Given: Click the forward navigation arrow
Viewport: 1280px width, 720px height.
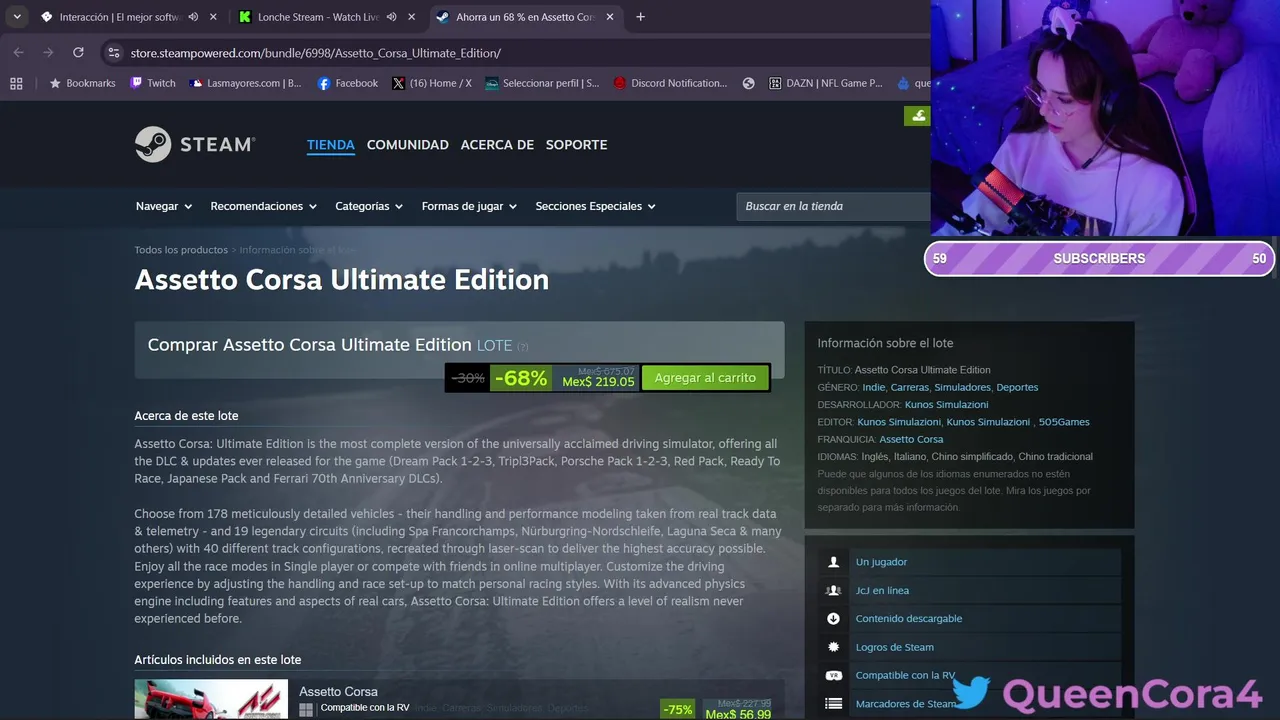Looking at the screenshot, I should [x=48, y=52].
